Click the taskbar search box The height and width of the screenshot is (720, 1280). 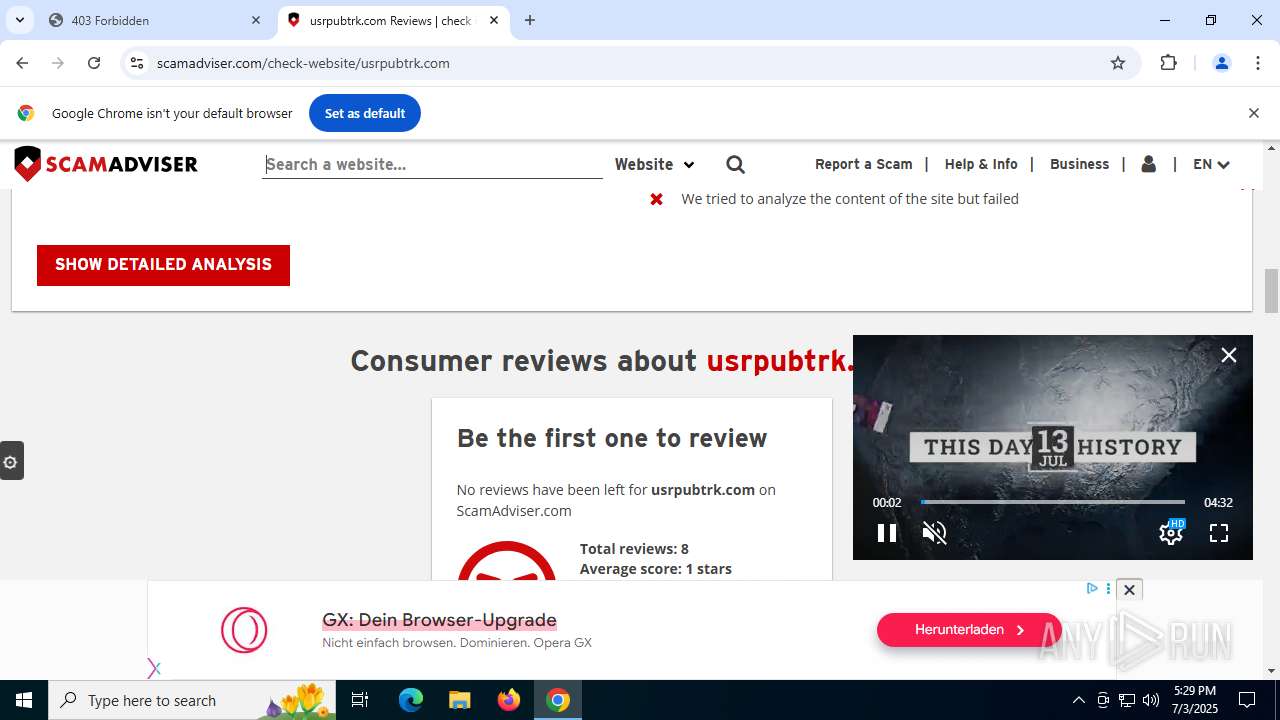pos(194,700)
